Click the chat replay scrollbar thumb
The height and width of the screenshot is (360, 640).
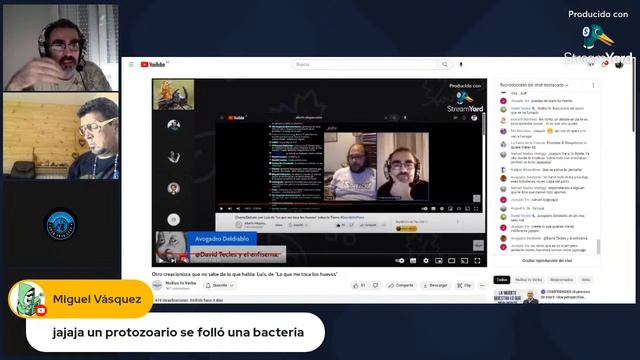[598, 247]
